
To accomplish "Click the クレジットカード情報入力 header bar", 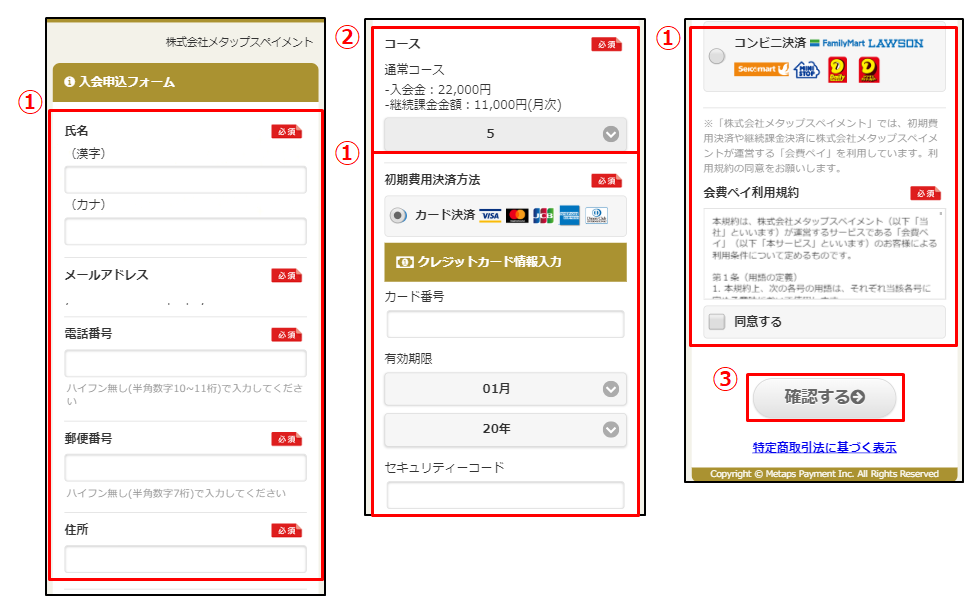I will click(x=505, y=262).
